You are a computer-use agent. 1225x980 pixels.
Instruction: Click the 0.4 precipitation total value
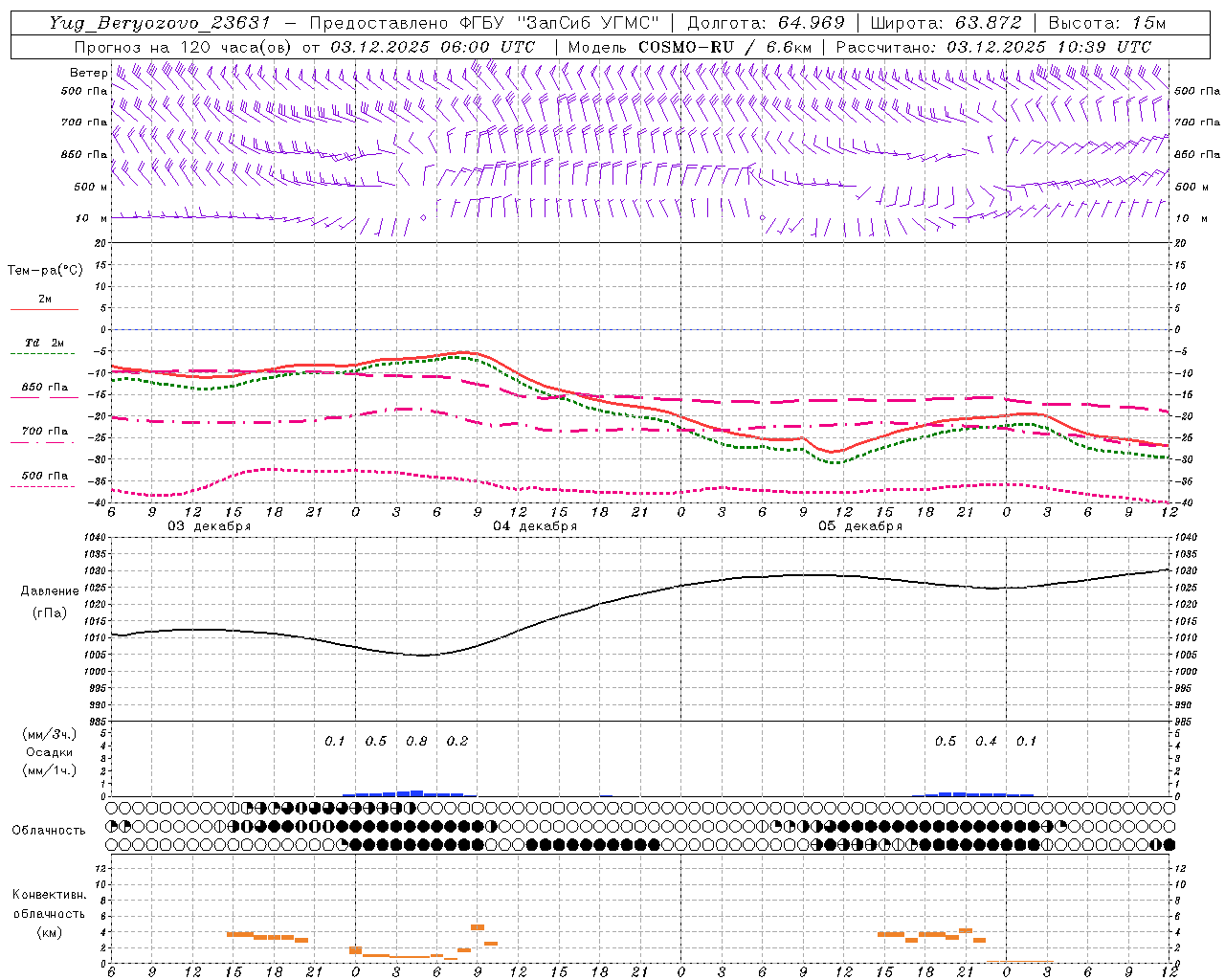[986, 742]
